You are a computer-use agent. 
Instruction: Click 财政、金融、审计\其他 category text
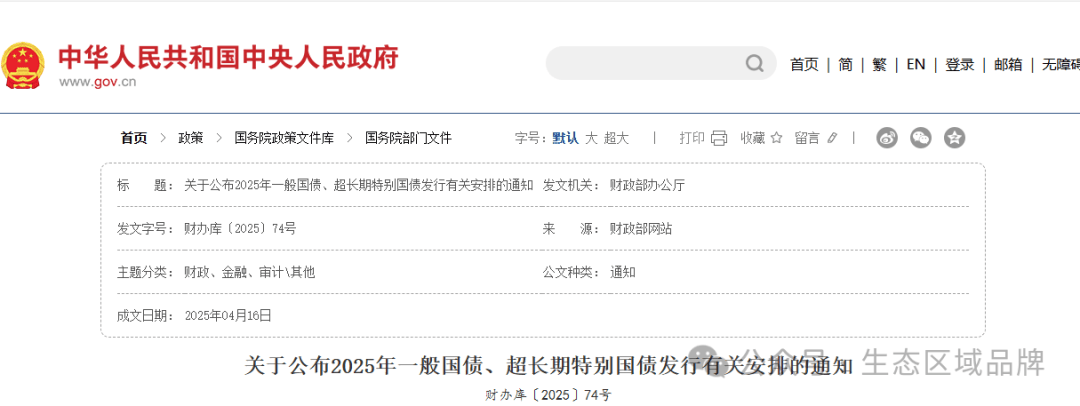click(249, 272)
